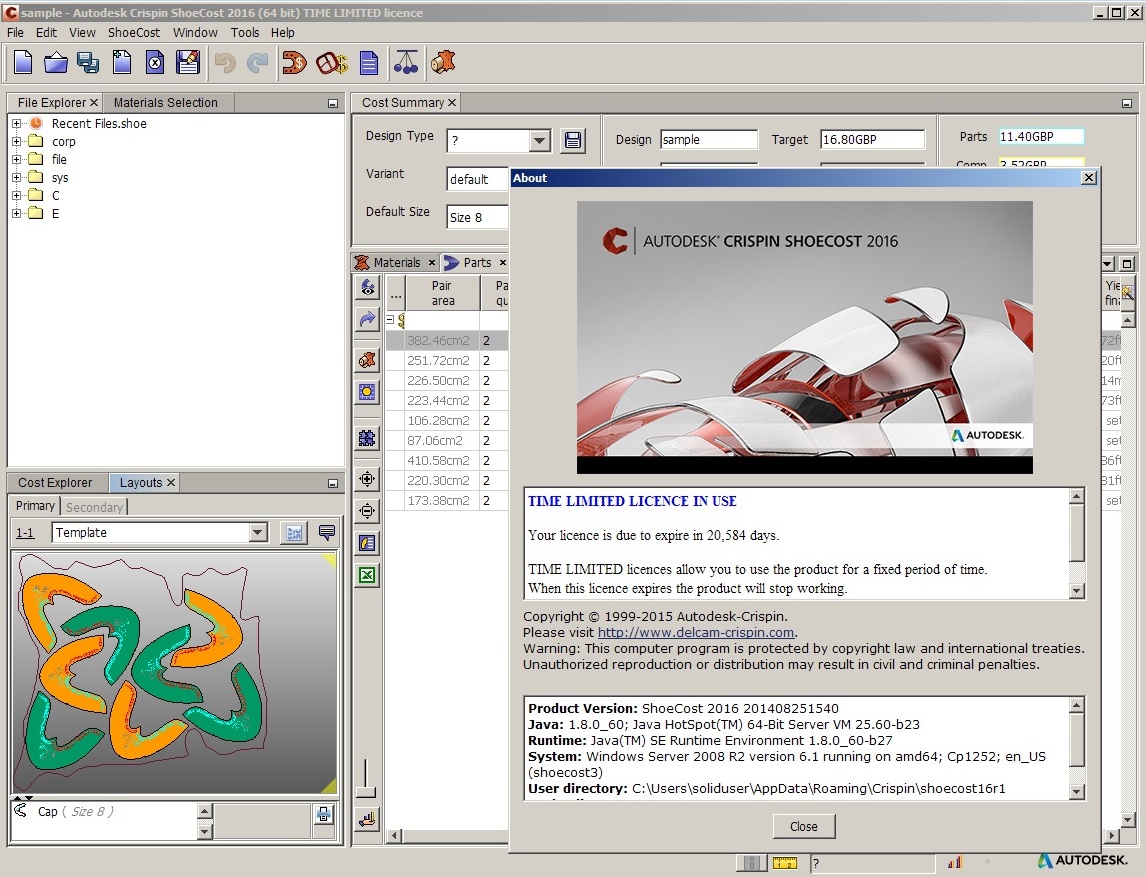Click the green Excel export icon
The image size is (1146, 877).
pyautogui.click(x=368, y=575)
